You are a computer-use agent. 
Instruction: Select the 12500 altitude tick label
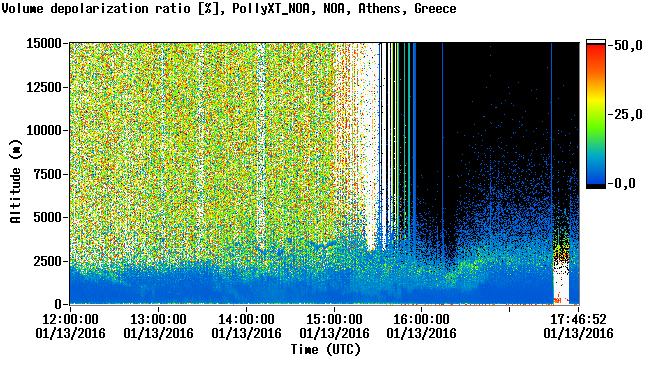click(44, 87)
